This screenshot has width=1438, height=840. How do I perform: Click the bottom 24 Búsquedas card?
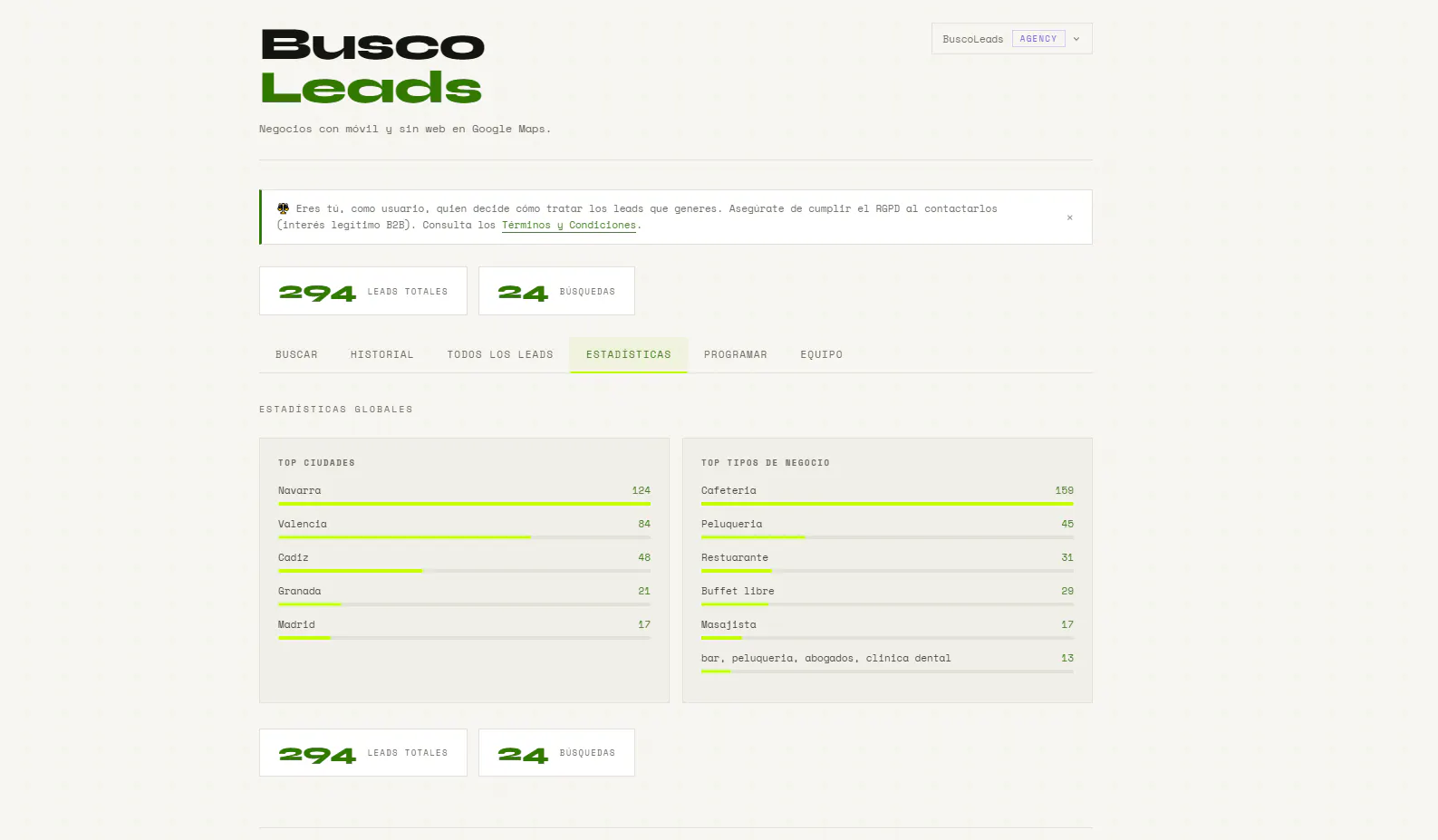point(556,752)
